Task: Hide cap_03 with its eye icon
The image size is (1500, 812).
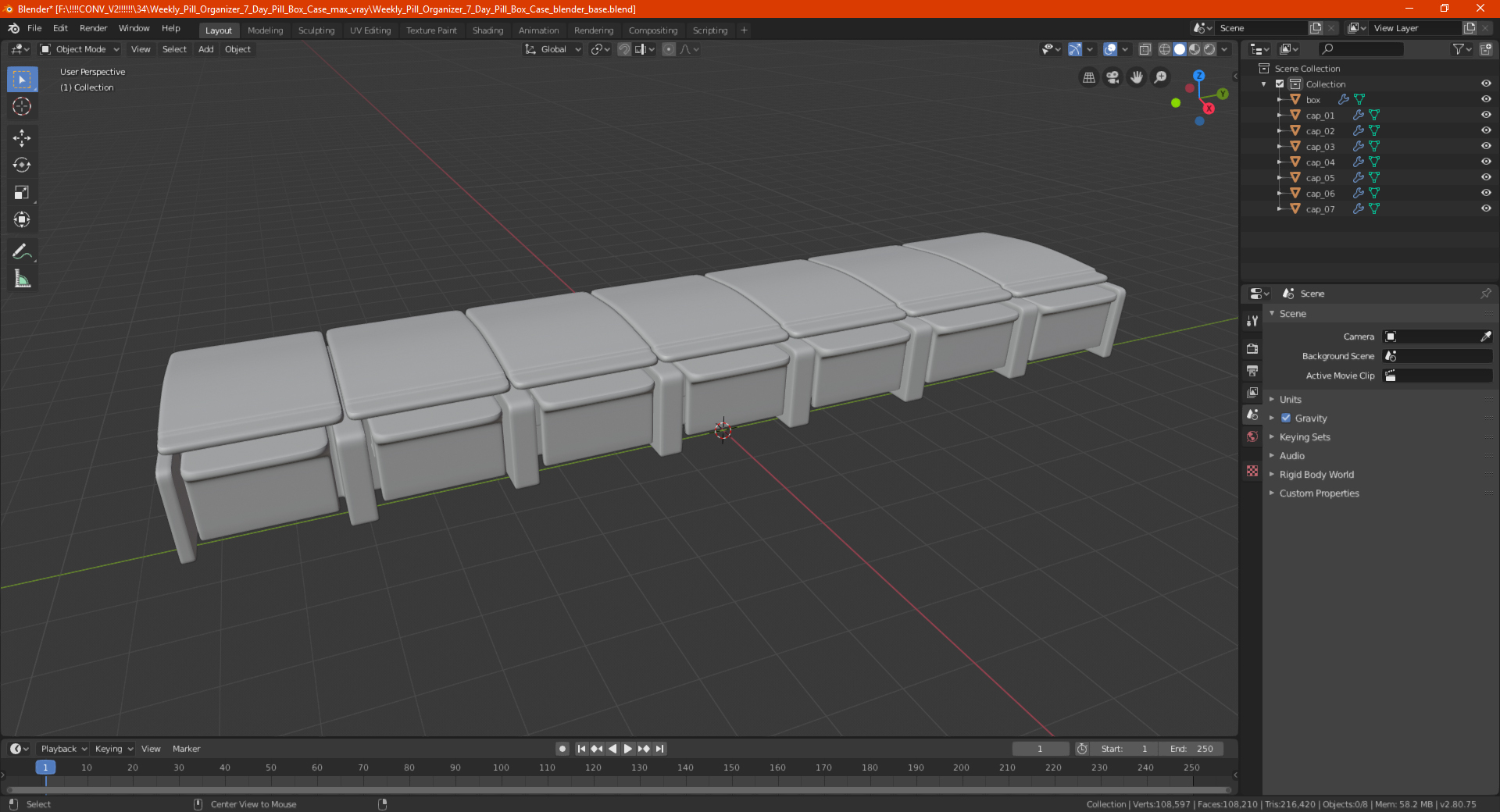Action: pyautogui.click(x=1486, y=146)
